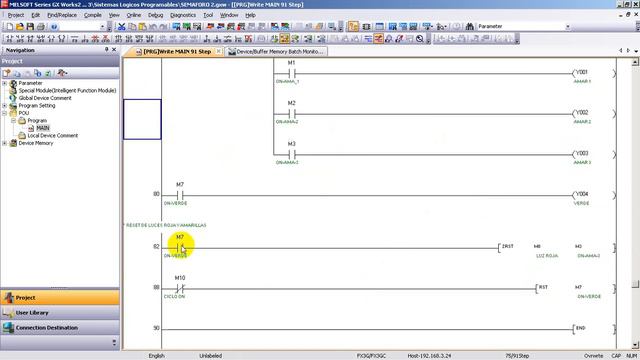
Task: Click Host-192.168.3.24 in status bar
Action: tap(429, 356)
